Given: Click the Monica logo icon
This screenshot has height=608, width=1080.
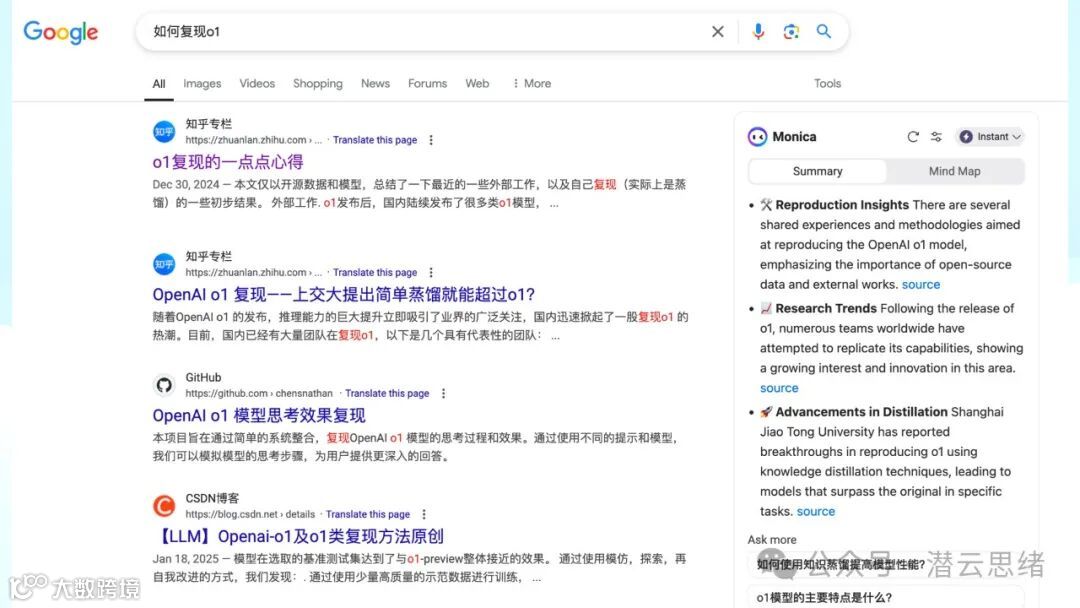Looking at the screenshot, I should [757, 137].
